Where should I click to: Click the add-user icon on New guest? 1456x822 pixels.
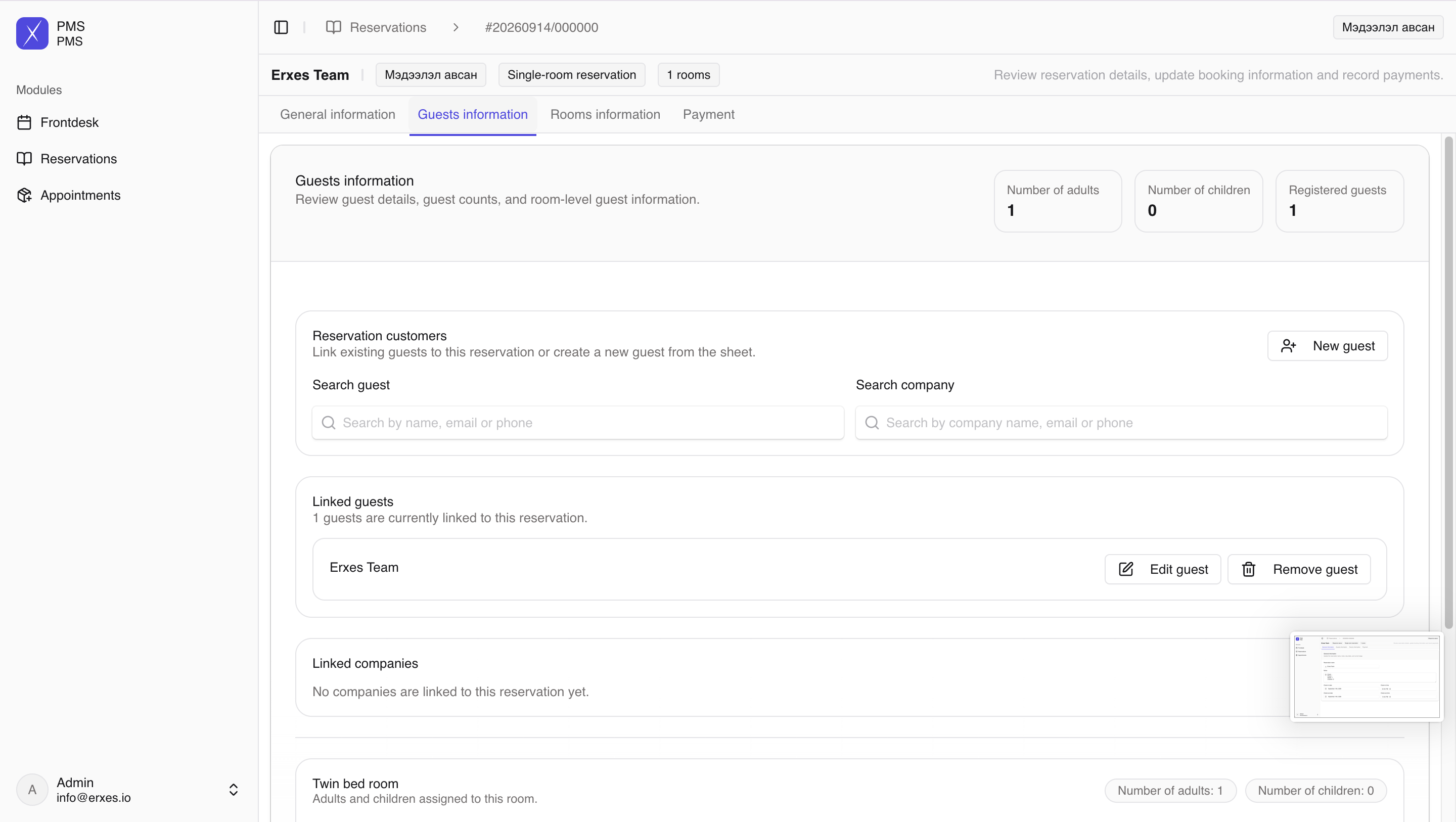(x=1288, y=345)
